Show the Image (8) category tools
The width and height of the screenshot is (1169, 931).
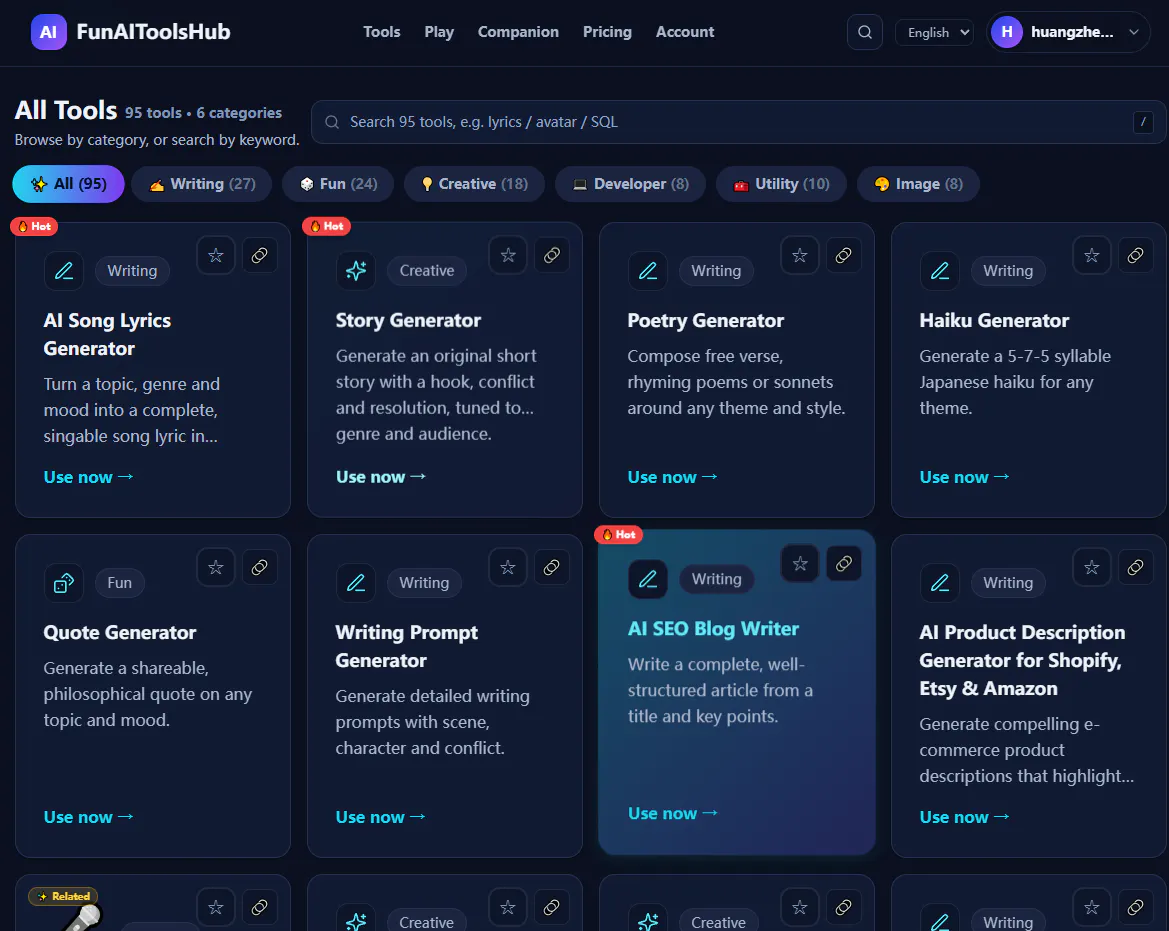point(918,184)
